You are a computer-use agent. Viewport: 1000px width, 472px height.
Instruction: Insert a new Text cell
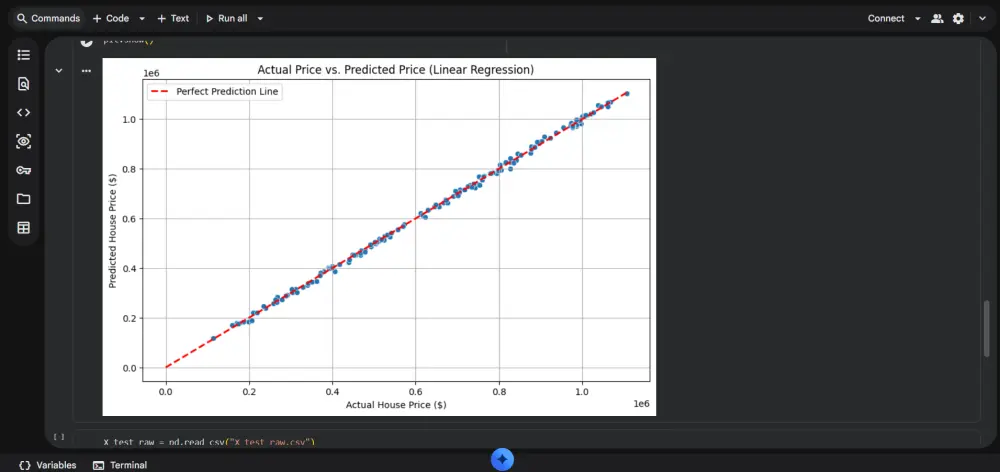pos(173,18)
